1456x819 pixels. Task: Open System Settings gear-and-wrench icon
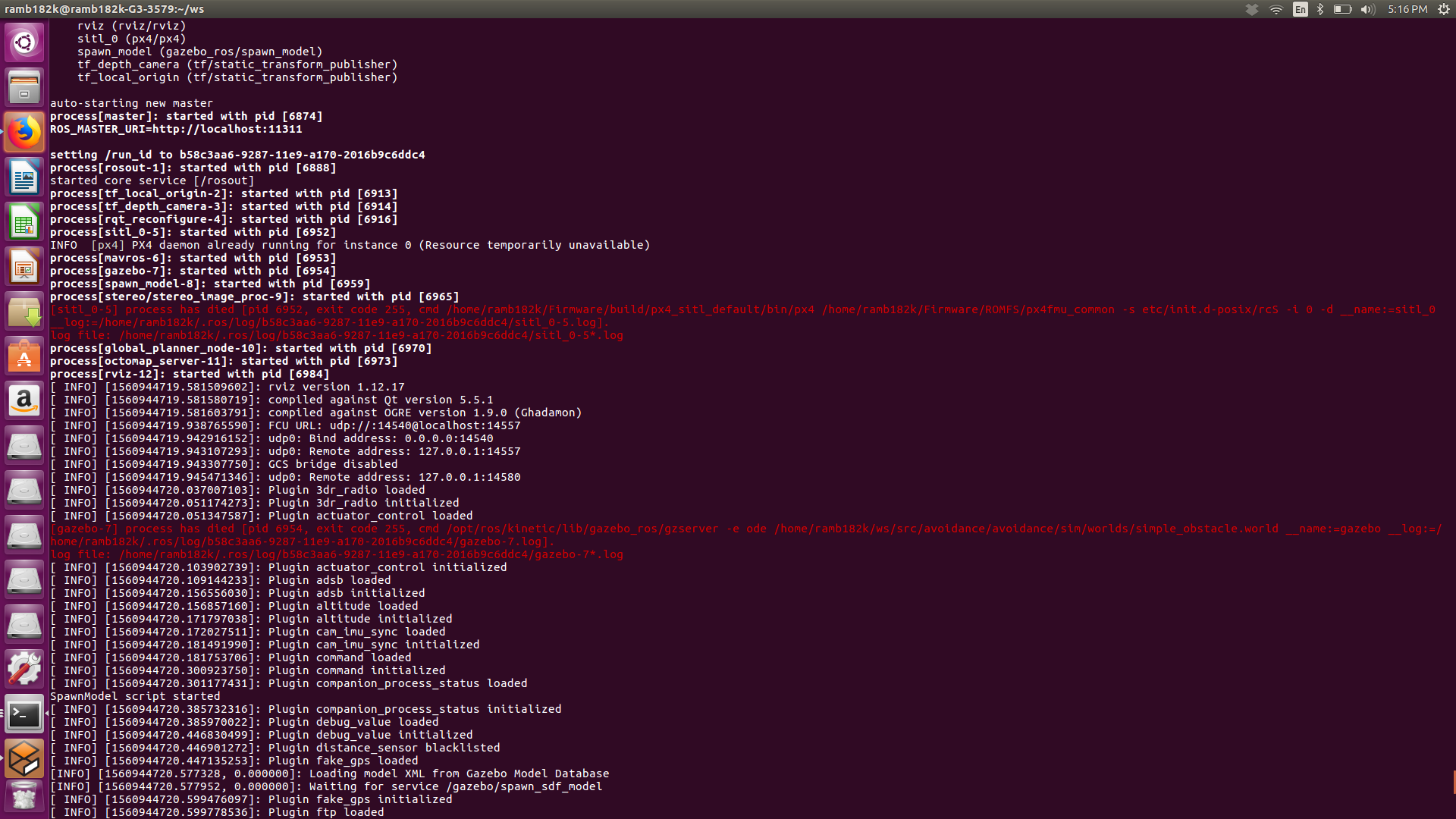point(24,669)
